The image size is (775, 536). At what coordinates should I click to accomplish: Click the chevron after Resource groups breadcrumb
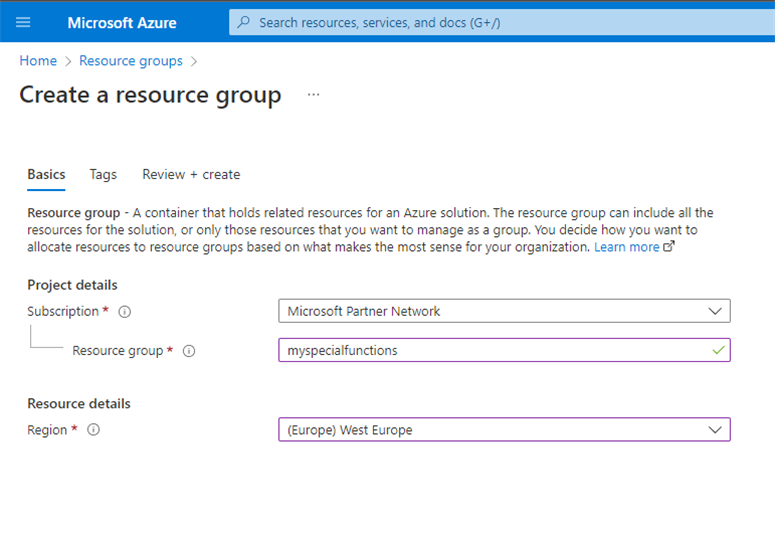(x=194, y=61)
